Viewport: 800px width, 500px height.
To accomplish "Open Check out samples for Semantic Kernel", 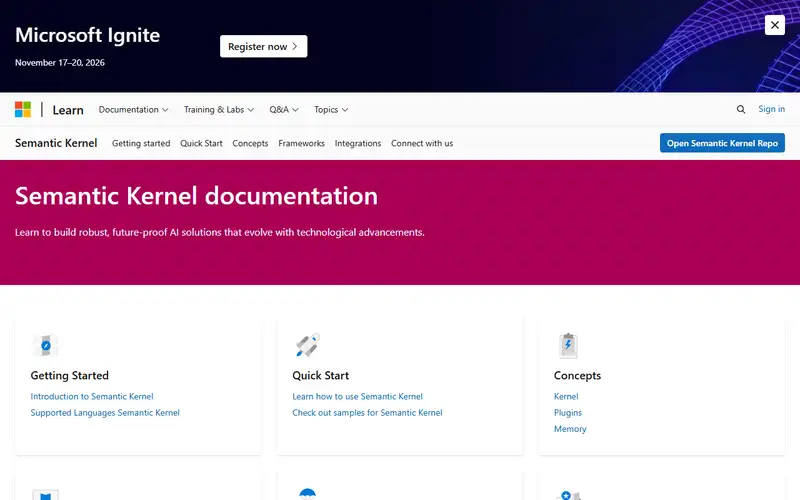I will coord(367,413).
